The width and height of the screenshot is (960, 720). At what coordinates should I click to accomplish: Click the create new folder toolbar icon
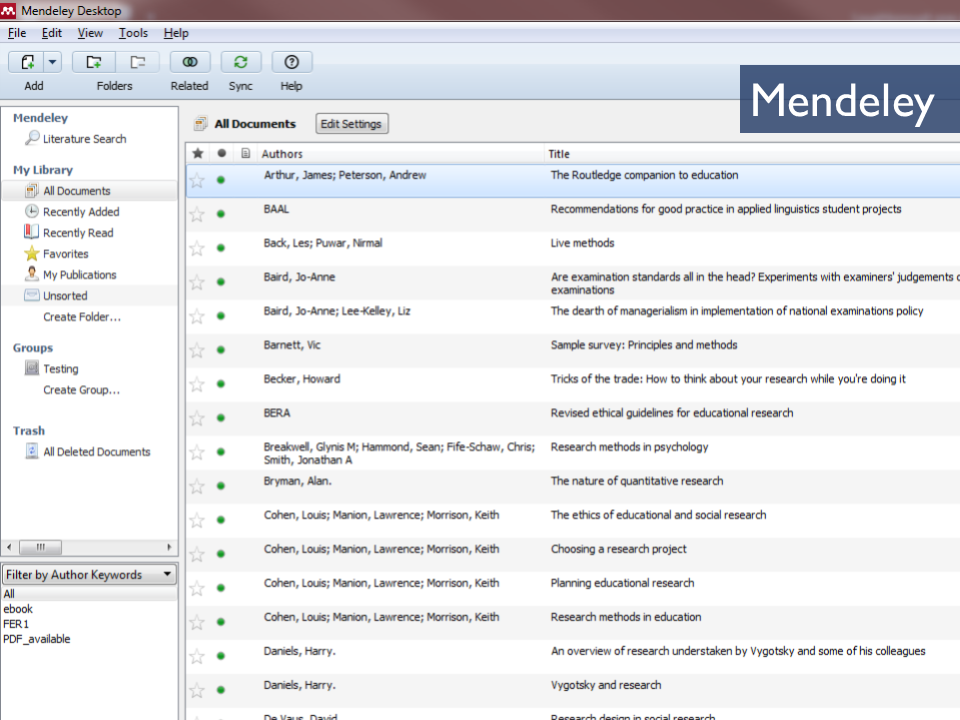pyautogui.click(x=94, y=62)
